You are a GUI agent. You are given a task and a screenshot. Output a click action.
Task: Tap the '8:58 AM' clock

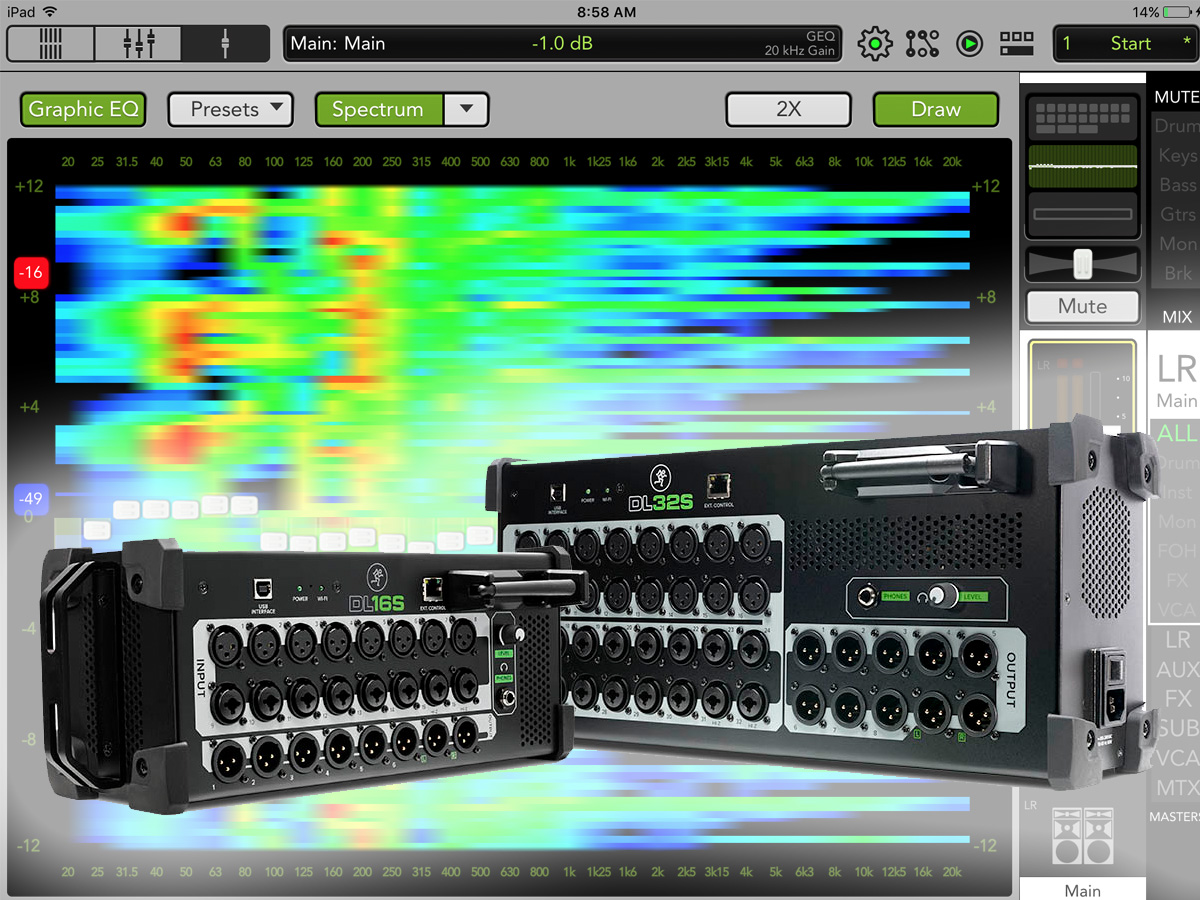point(607,12)
